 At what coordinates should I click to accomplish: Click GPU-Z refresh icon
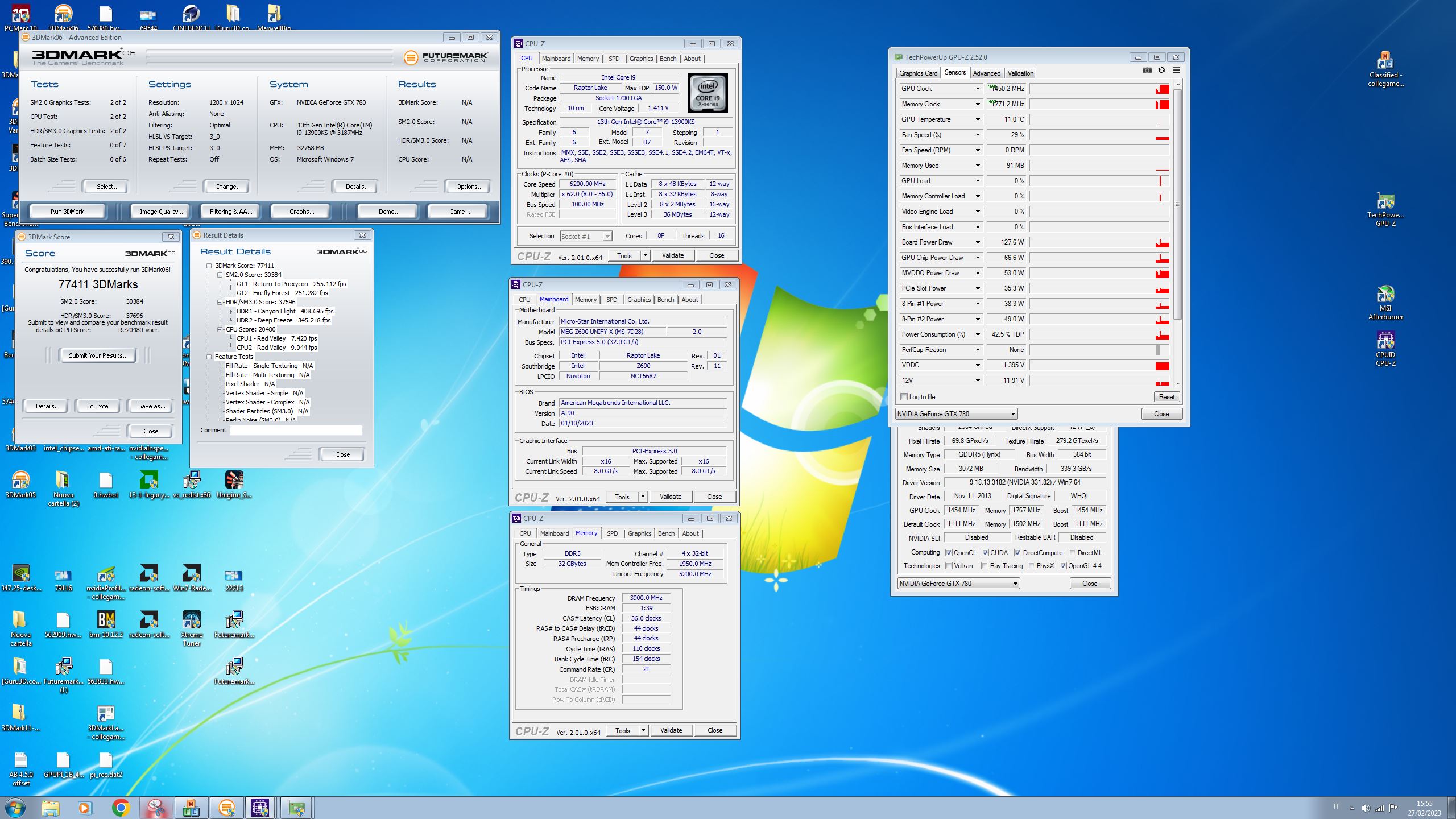[1161, 71]
